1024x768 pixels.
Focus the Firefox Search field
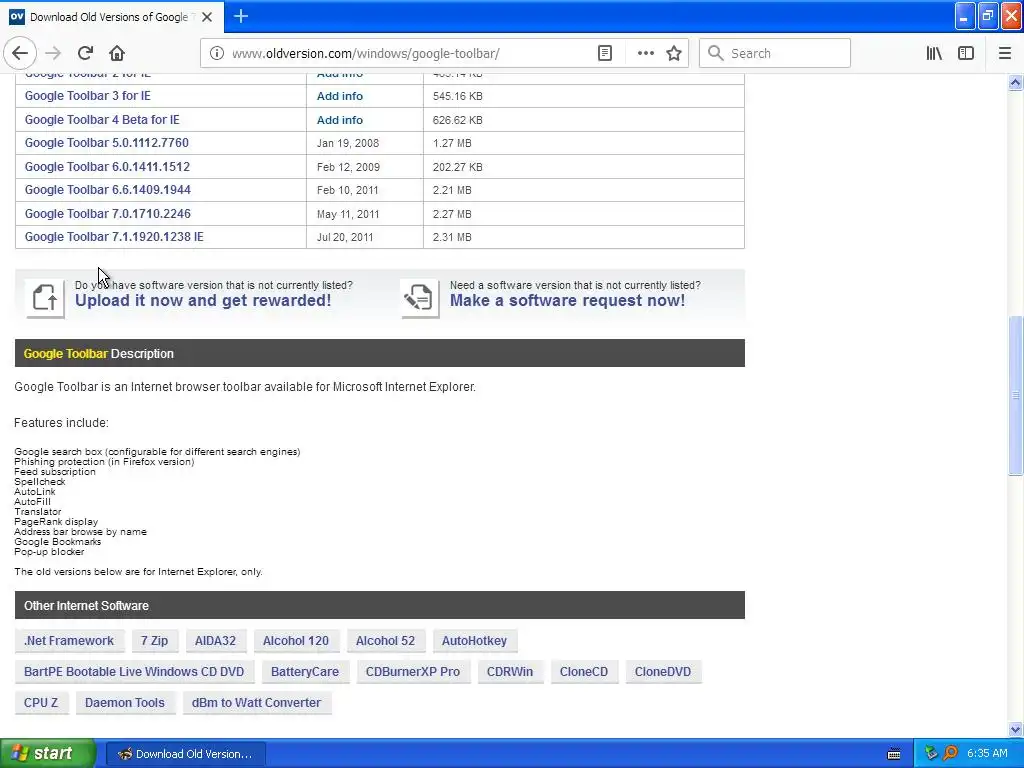tap(775, 53)
